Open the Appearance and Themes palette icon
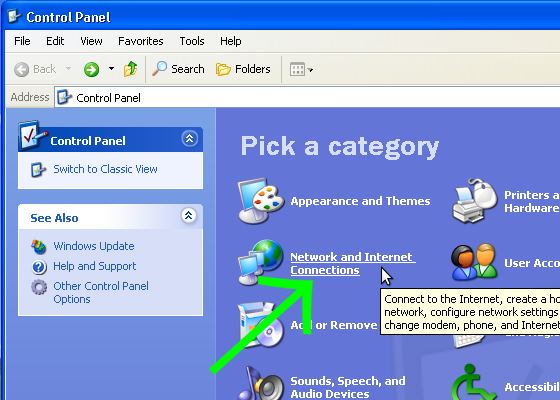 click(261, 201)
